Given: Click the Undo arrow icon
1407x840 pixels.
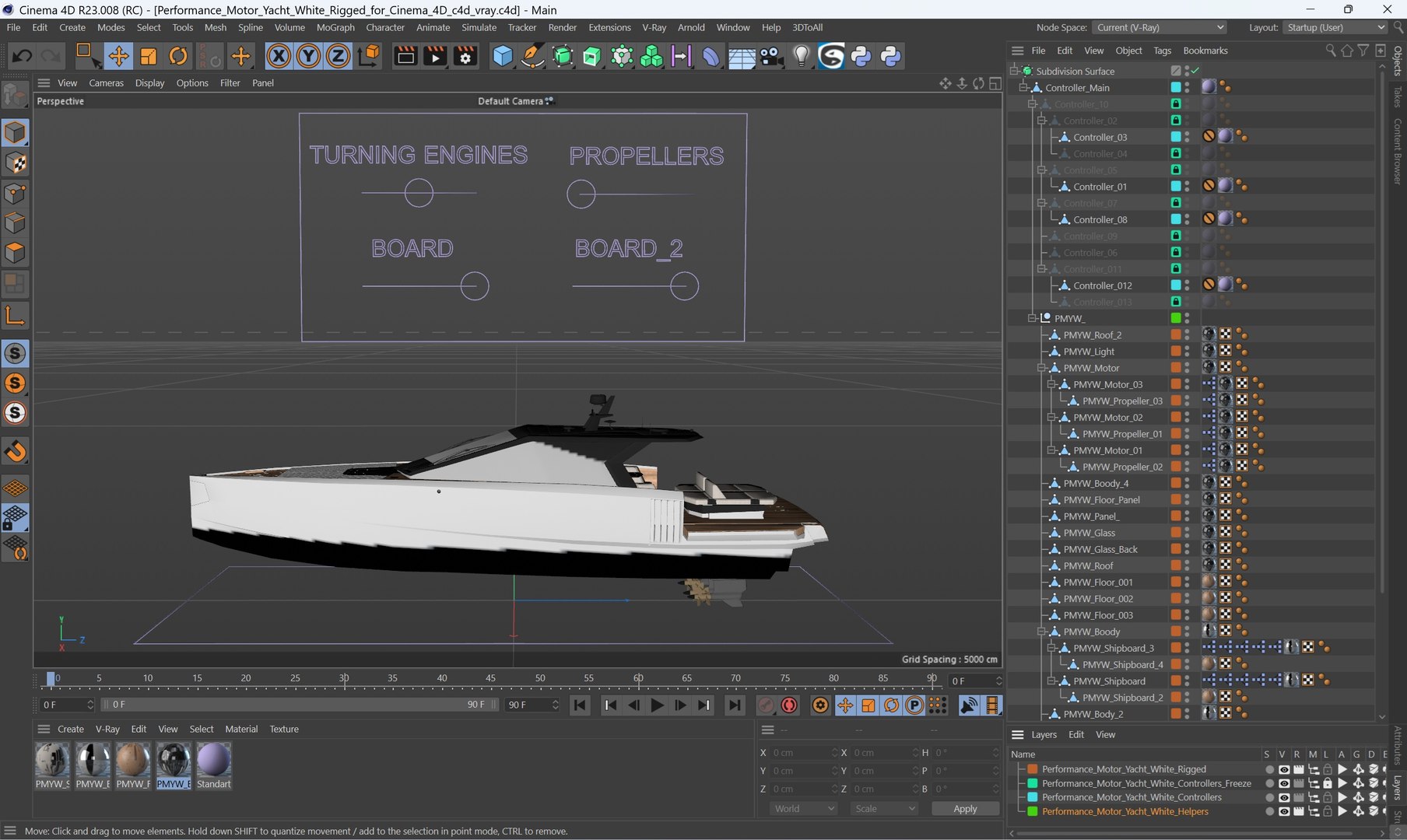Looking at the screenshot, I should pyautogui.click(x=22, y=56).
